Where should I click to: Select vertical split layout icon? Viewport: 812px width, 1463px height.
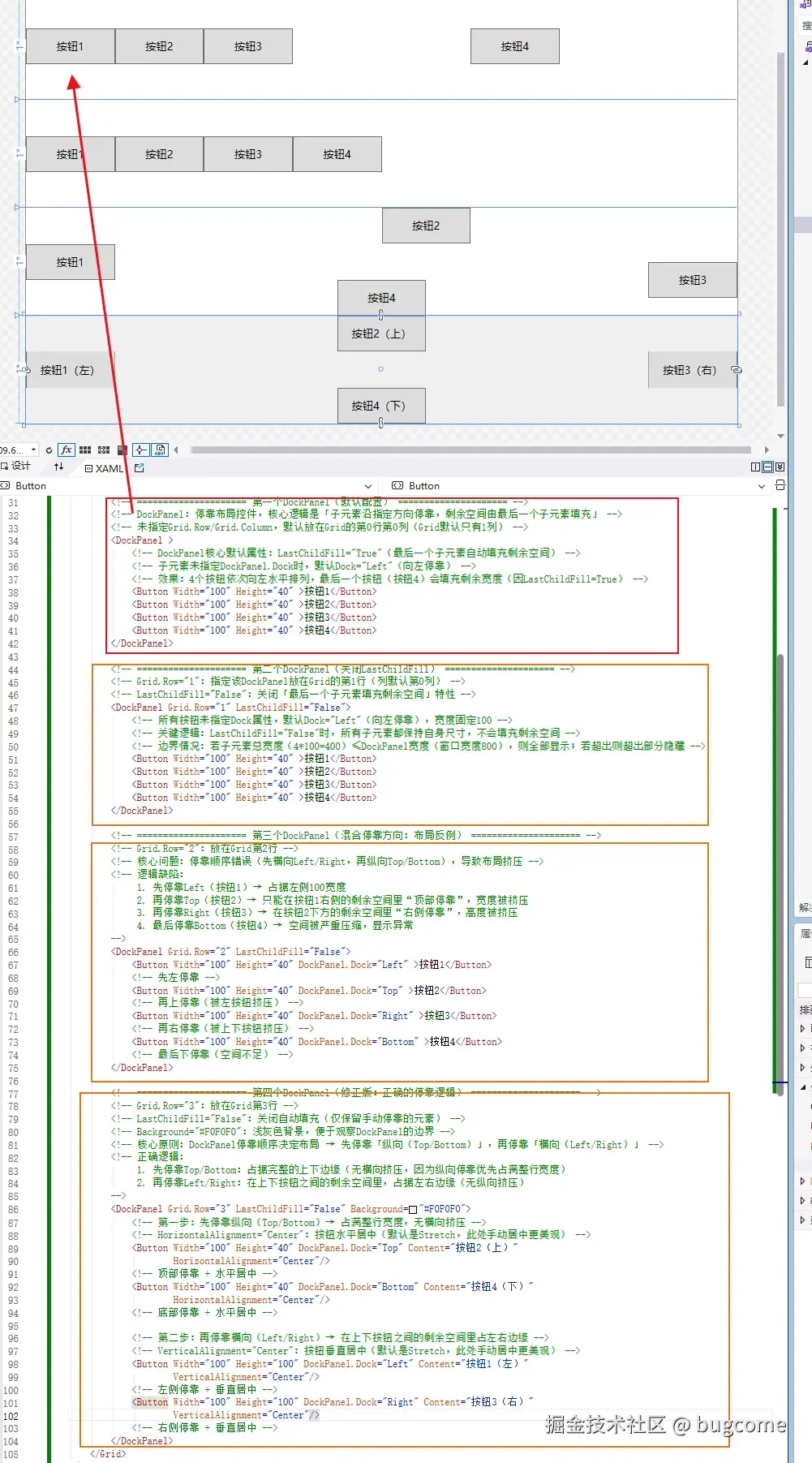pos(756,467)
